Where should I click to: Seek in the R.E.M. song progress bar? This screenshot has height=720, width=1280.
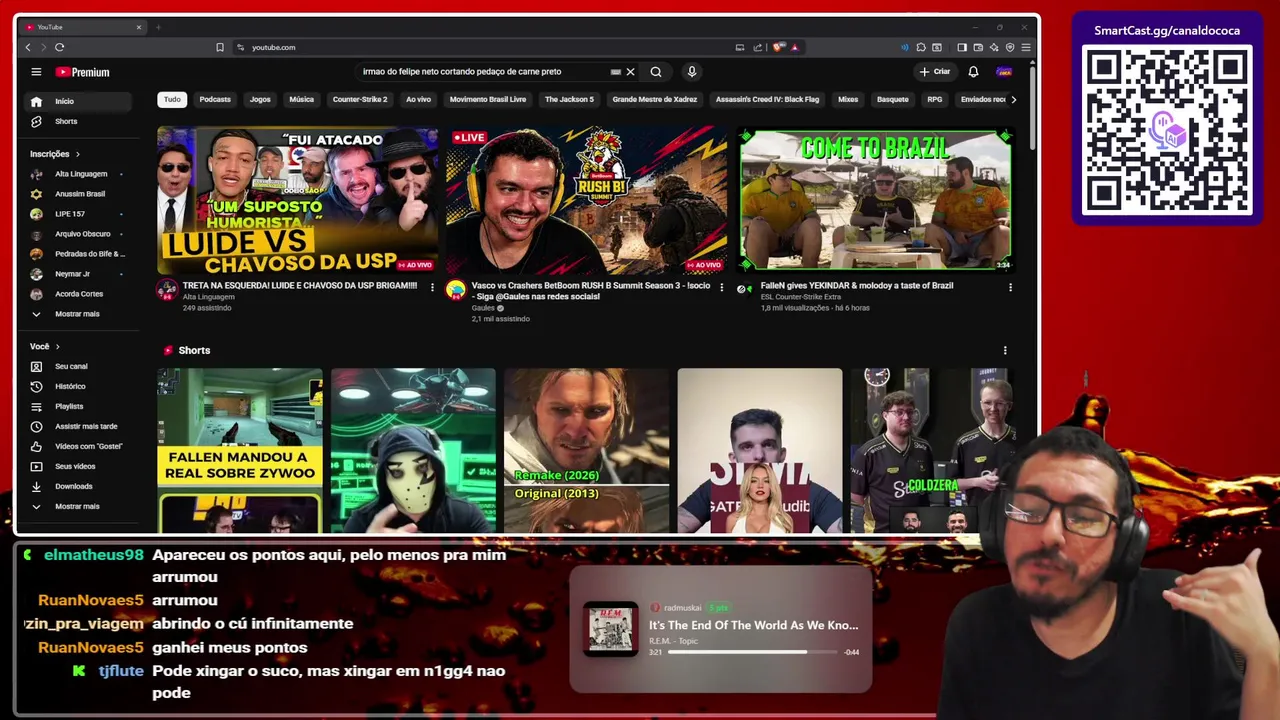click(x=753, y=652)
